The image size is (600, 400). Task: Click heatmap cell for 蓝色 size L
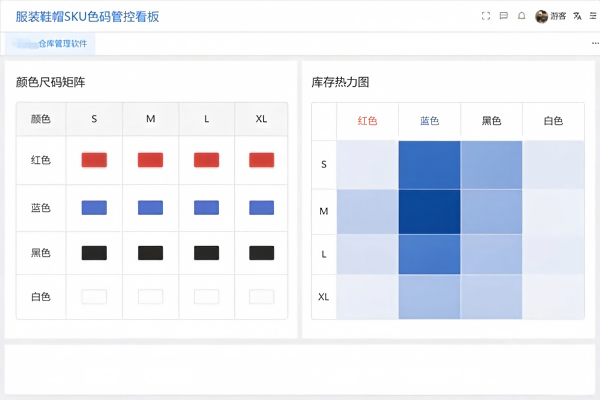tap(429, 255)
